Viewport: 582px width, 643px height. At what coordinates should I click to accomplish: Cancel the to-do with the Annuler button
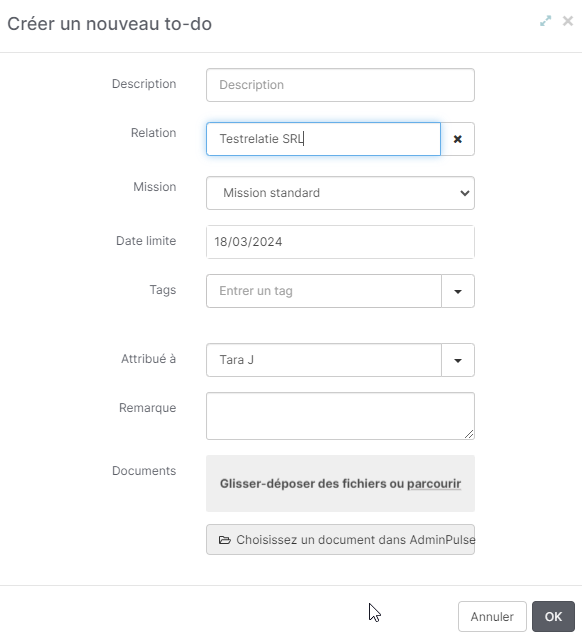(492, 616)
